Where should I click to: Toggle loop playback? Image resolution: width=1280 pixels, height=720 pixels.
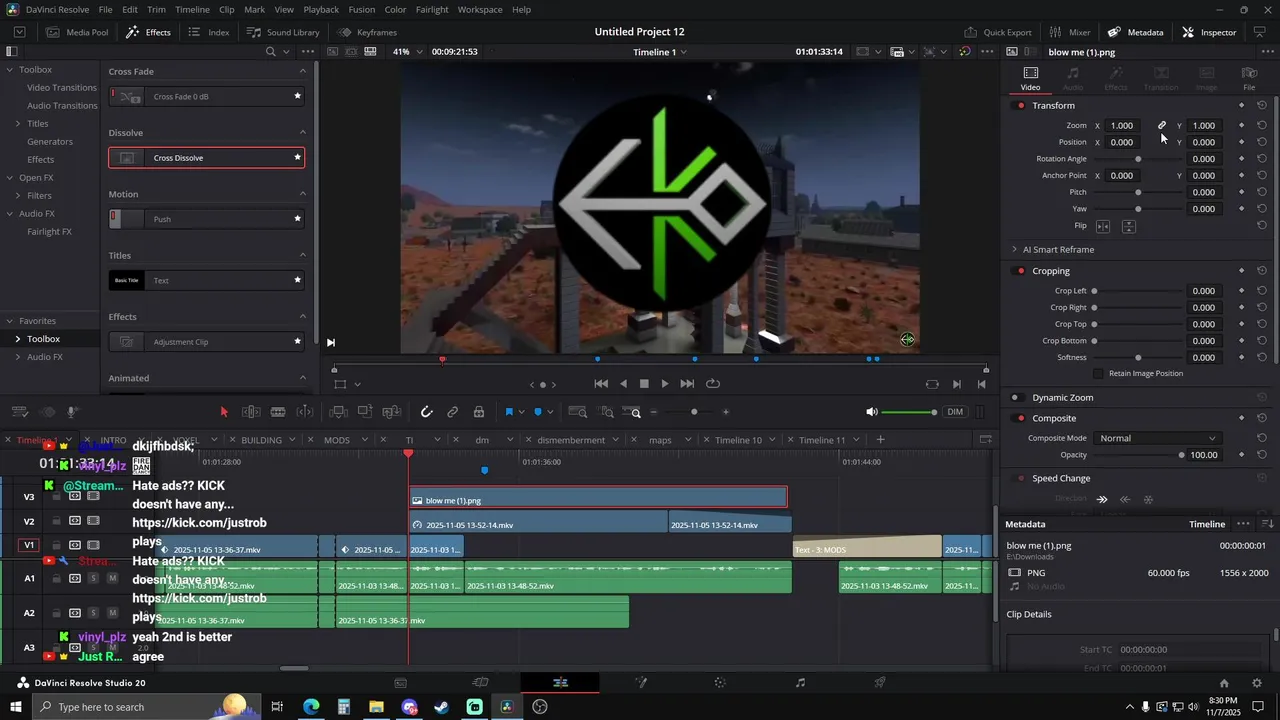[x=713, y=384]
